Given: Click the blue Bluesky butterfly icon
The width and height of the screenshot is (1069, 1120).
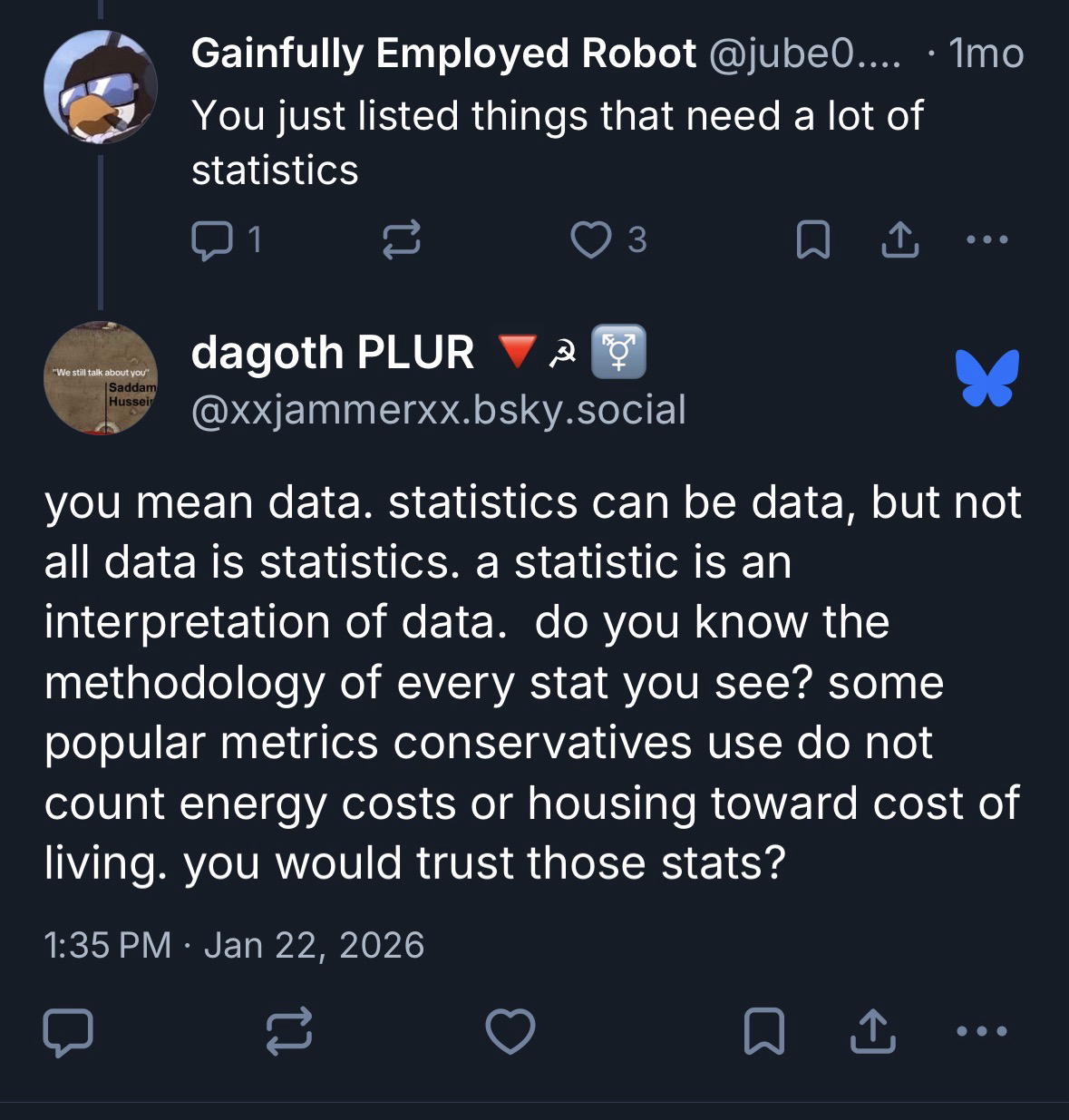Looking at the screenshot, I should tap(986, 377).
